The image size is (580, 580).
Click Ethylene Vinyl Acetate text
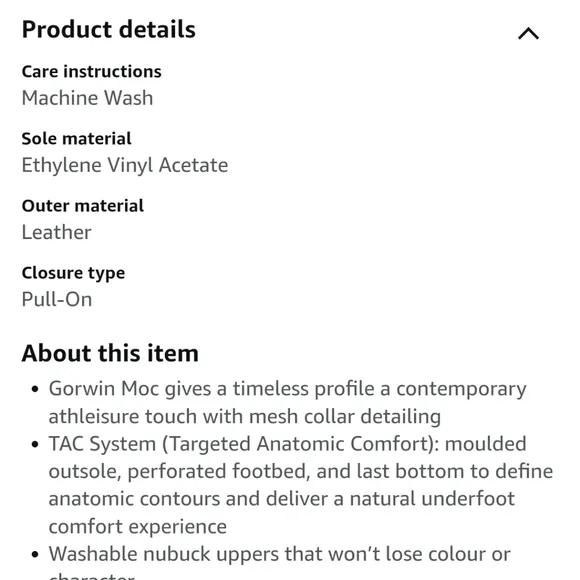pyautogui.click(x=125, y=165)
